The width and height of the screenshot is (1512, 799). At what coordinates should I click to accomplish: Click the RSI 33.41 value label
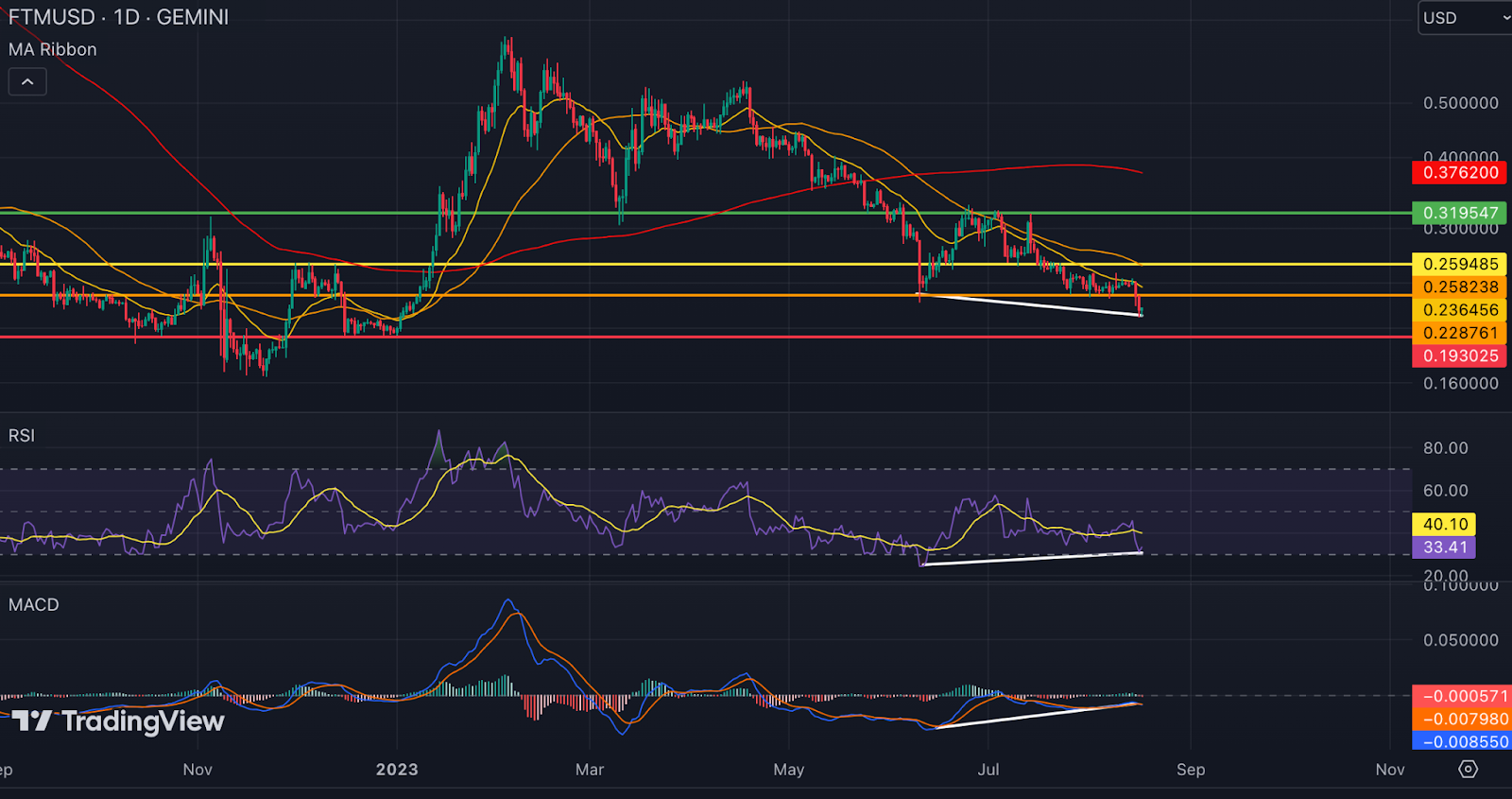pyautogui.click(x=1444, y=547)
